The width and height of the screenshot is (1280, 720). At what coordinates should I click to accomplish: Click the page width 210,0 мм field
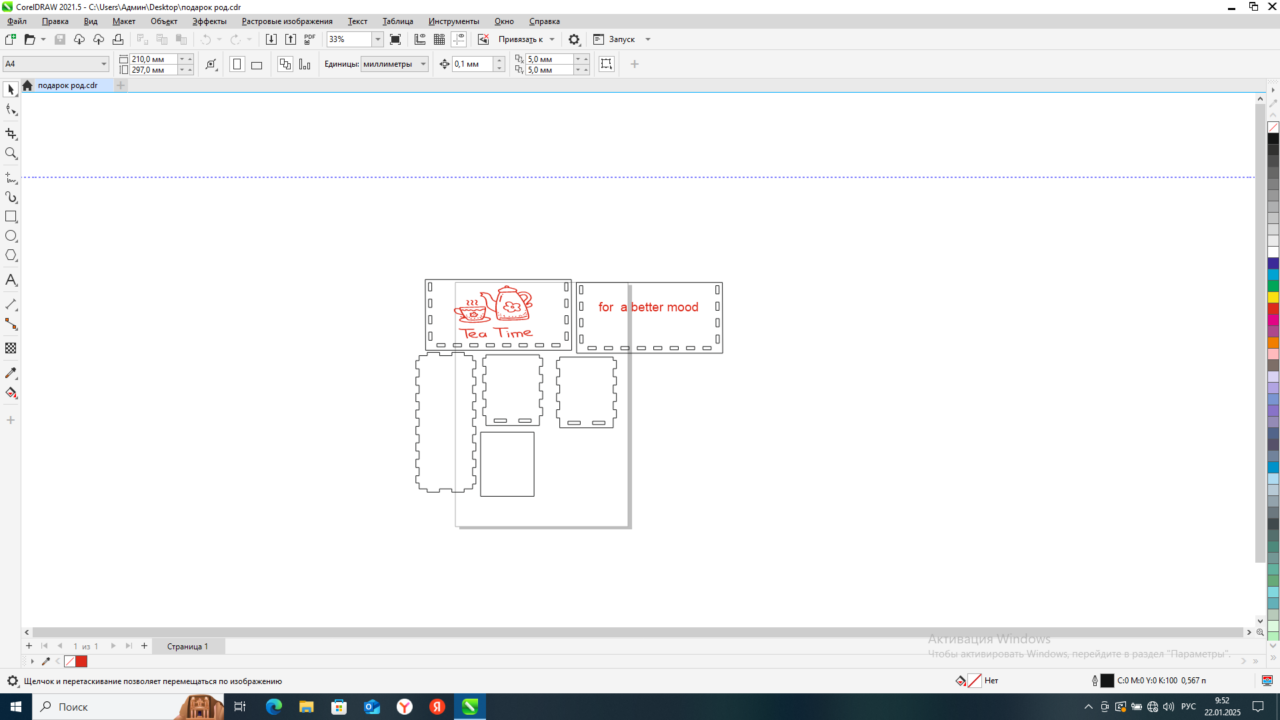[x=154, y=59]
